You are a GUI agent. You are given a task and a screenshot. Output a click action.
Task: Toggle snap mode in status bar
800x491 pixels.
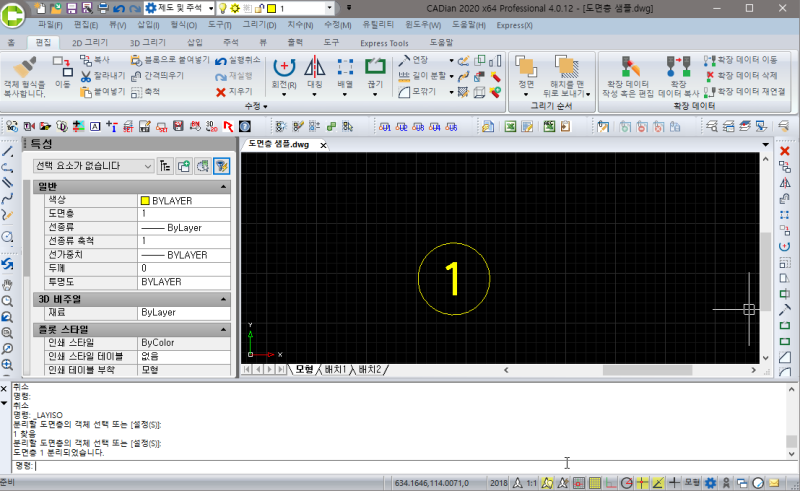pyautogui.click(x=579, y=482)
